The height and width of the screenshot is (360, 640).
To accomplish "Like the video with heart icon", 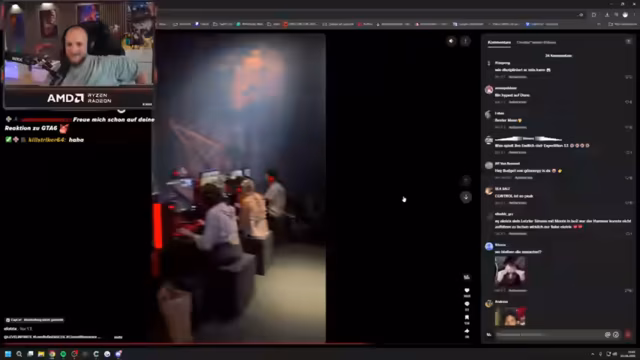I will (467, 291).
